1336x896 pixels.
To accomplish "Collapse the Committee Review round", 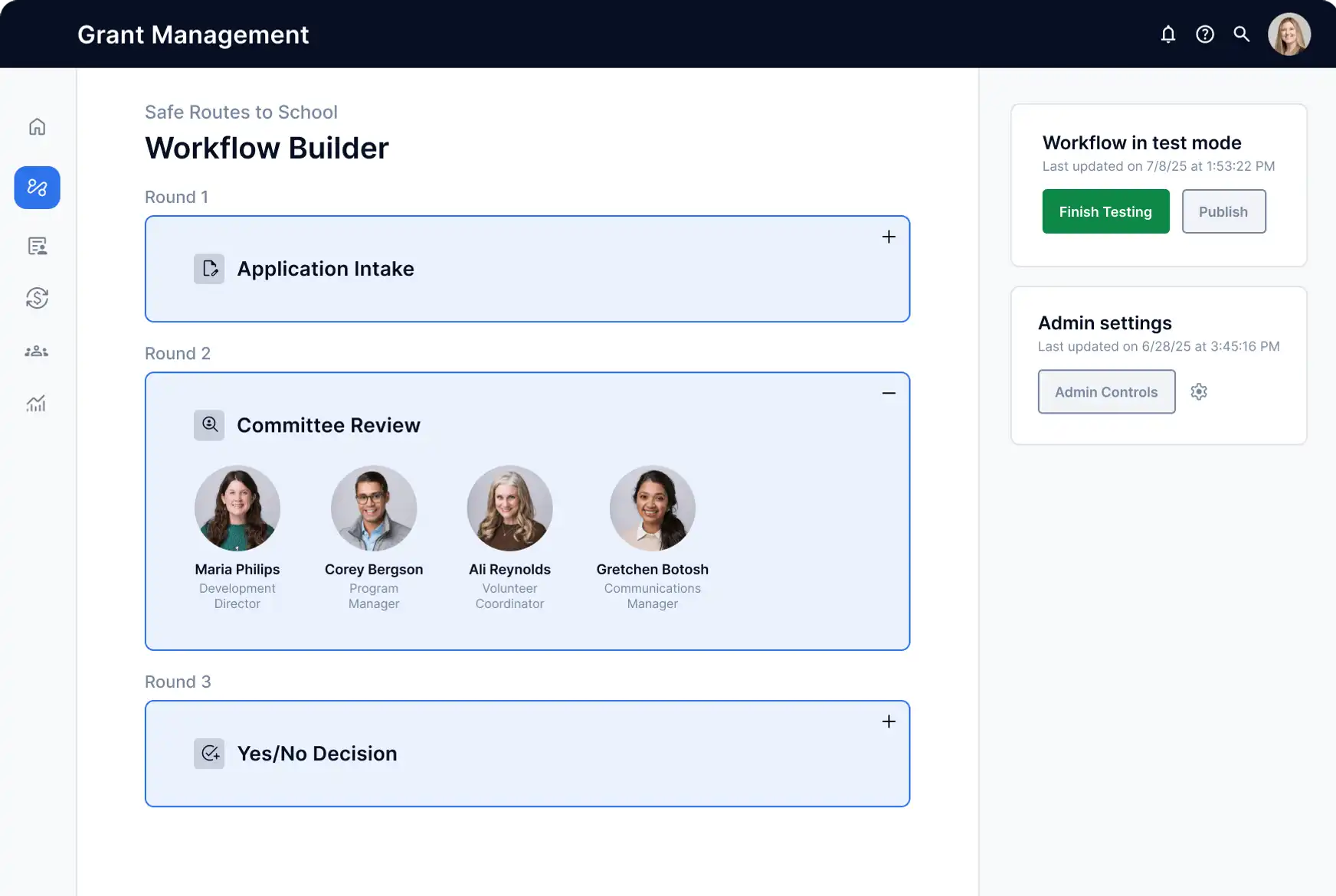I will 889,393.
